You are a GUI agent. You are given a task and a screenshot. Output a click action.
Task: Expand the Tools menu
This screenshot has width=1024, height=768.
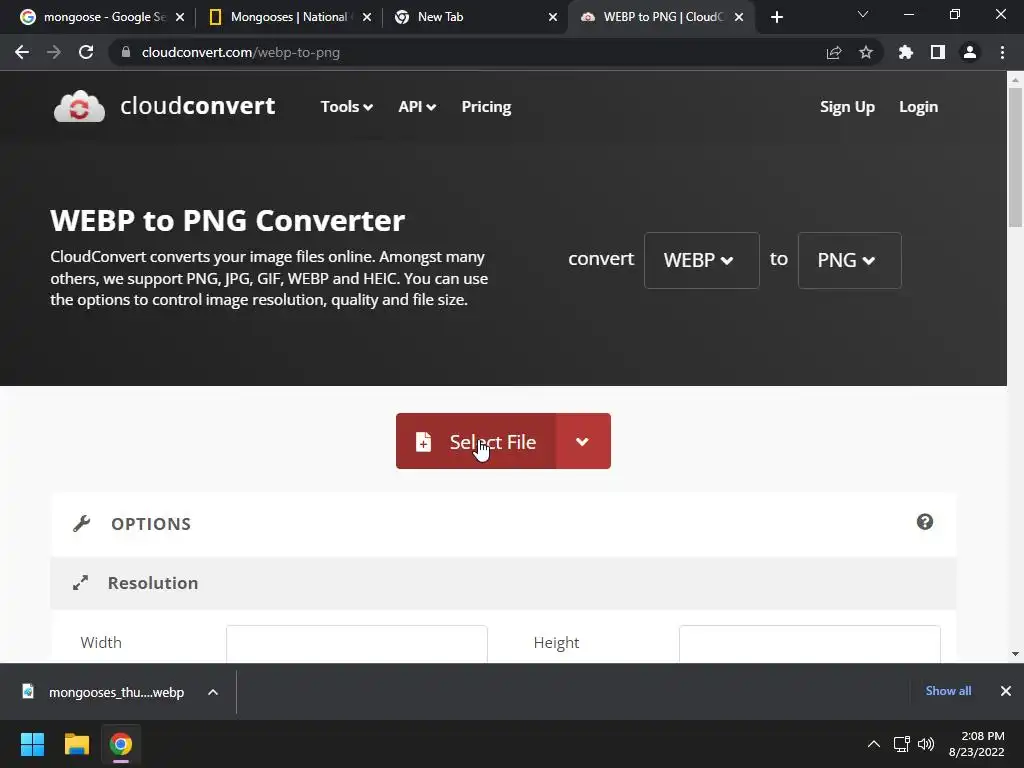(x=346, y=106)
